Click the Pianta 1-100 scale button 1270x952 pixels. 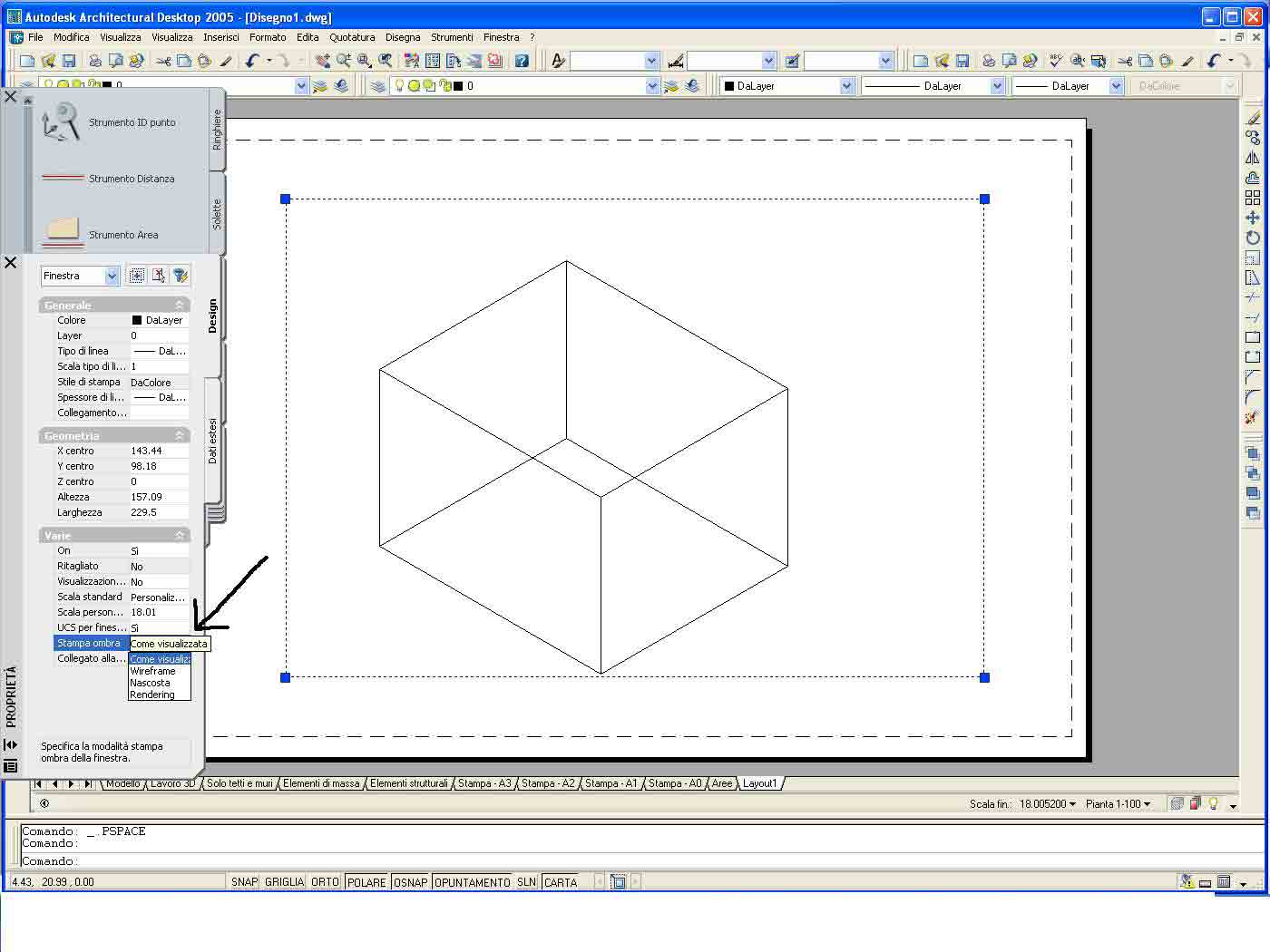pos(1118,804)
